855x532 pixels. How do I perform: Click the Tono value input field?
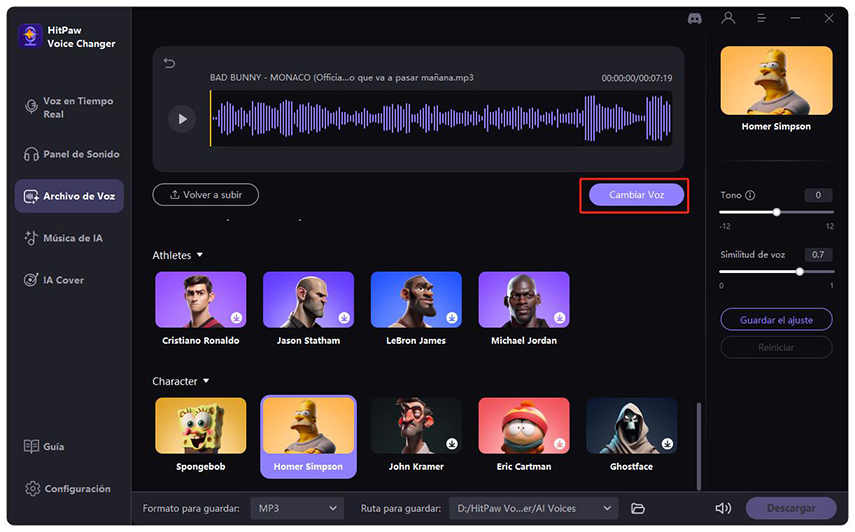[817, 196]
